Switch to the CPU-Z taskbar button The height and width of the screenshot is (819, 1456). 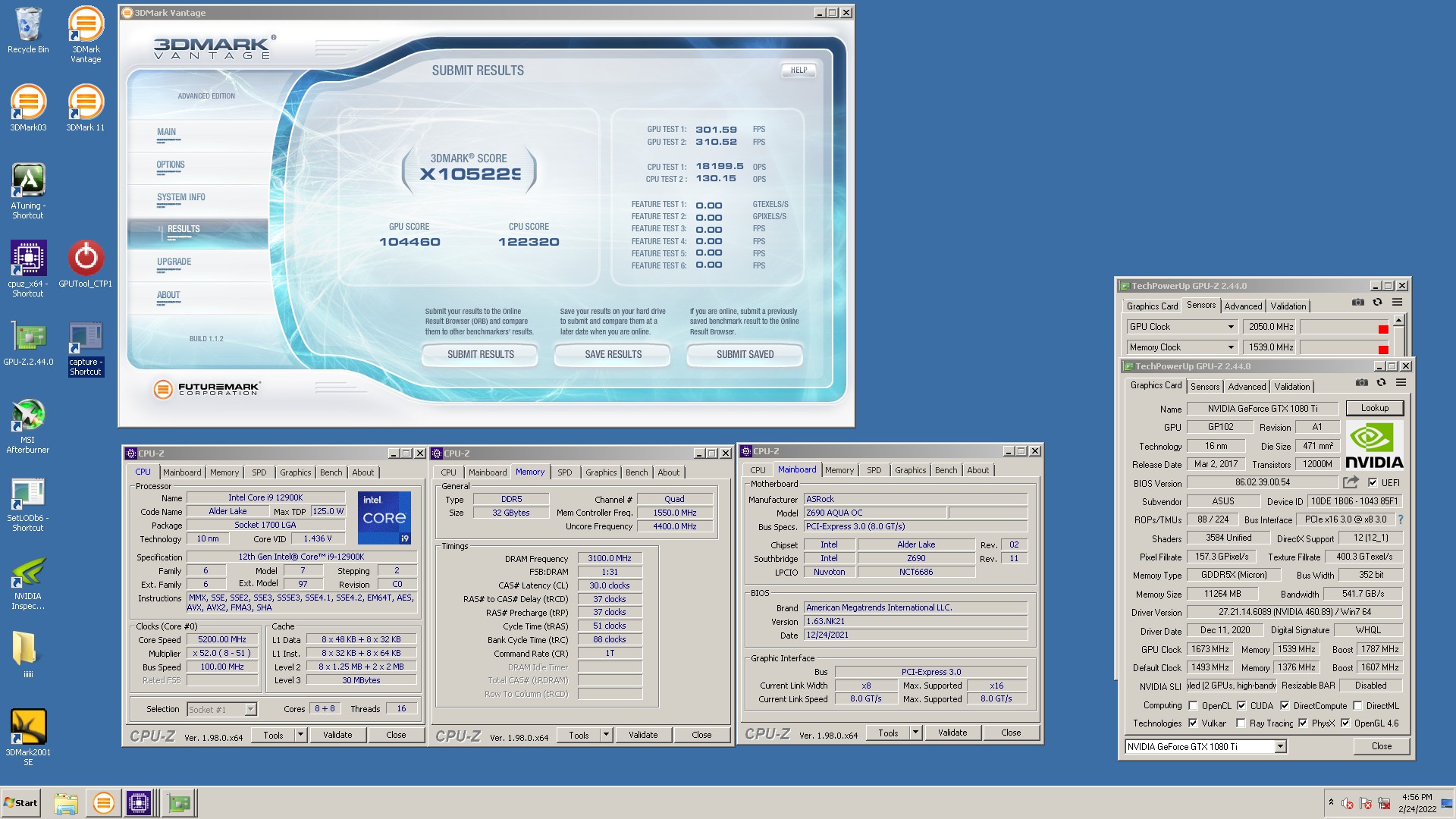pos(139,803)
